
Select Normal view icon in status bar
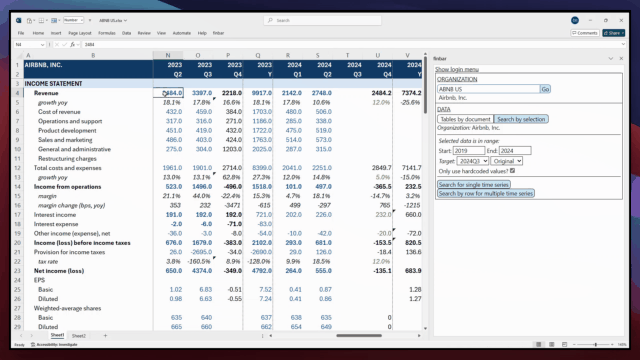[x=539, y=344]
